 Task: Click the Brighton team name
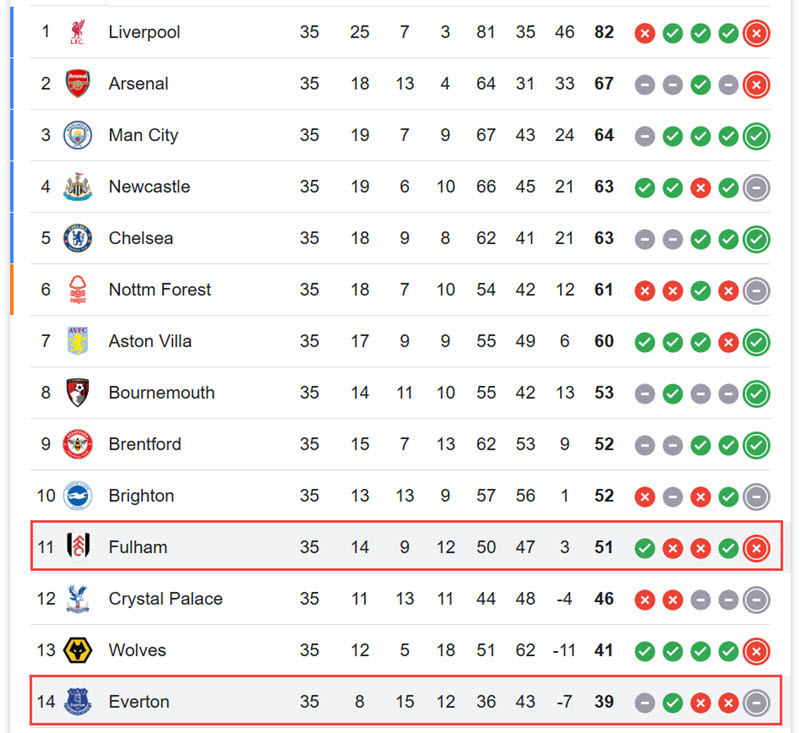[x=141, y=496]
